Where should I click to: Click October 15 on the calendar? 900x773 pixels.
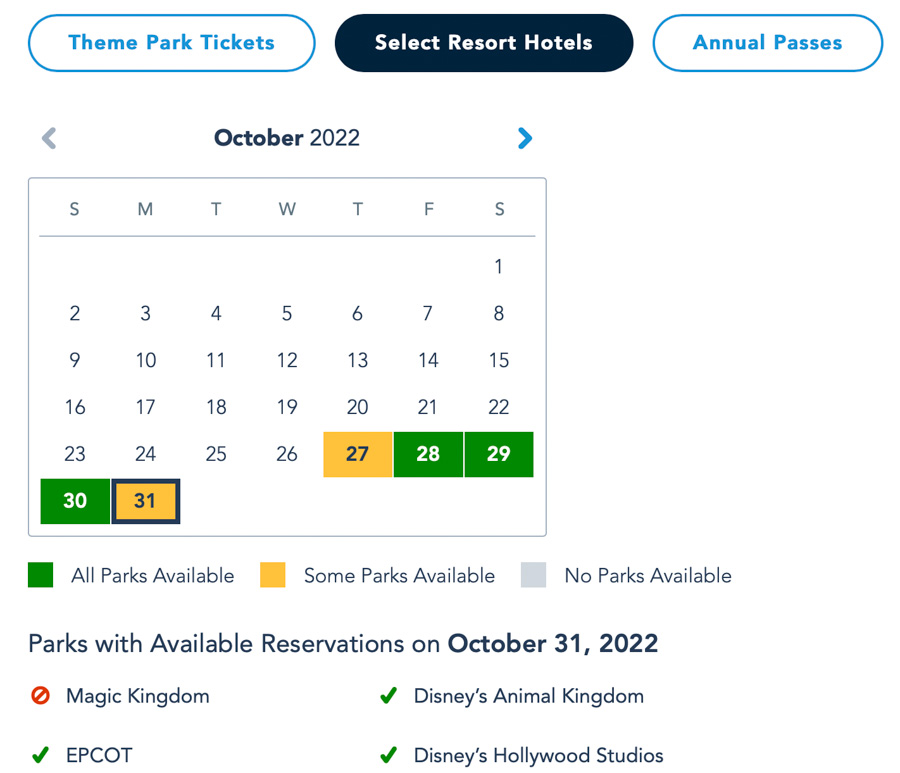tap(498, 360)
